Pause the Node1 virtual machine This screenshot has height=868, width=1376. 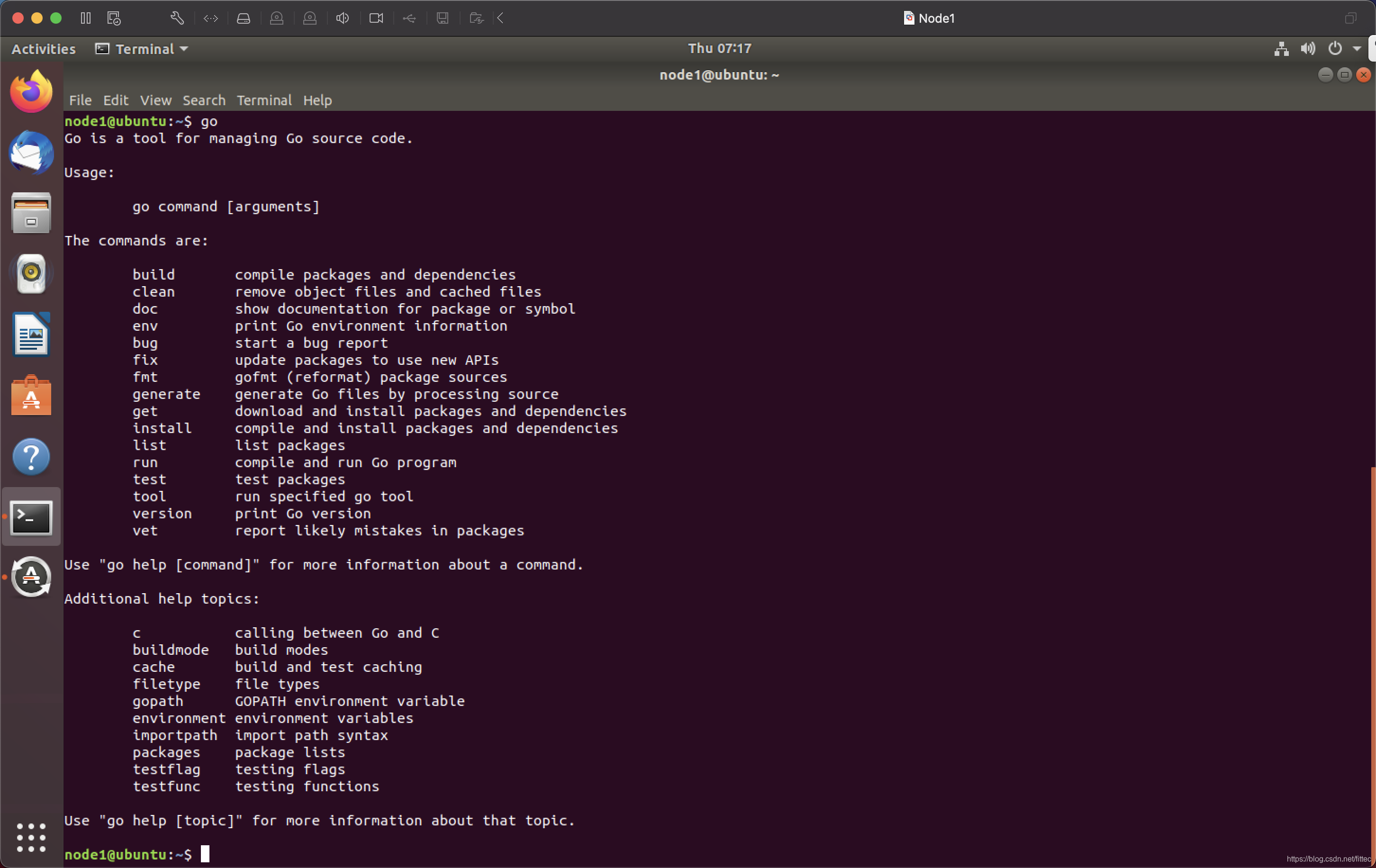86,18
